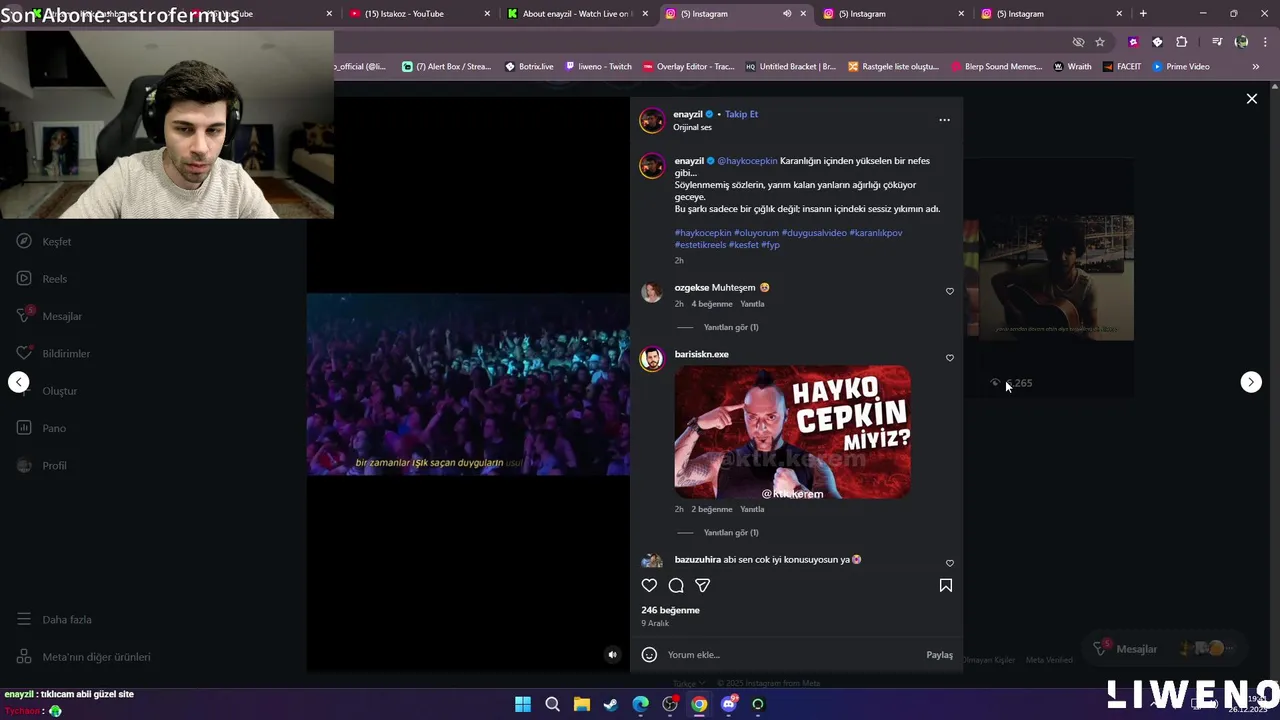Focus the 'Yorum ekle...' comment field

pyautogui.click(x=790, y=655)
